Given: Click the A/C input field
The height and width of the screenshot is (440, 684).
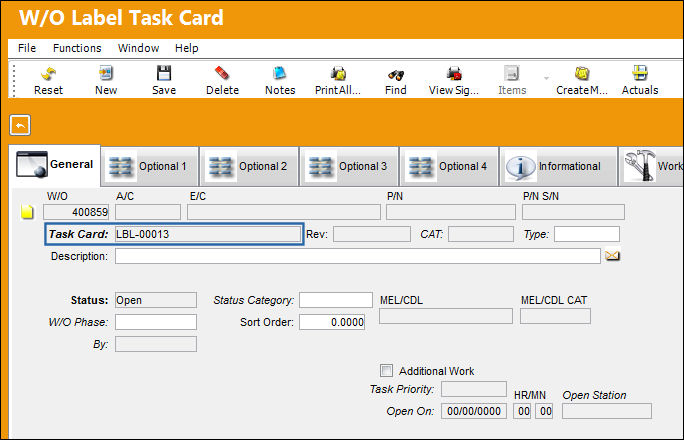Looking at the screenshot, I should pos(148,212).
